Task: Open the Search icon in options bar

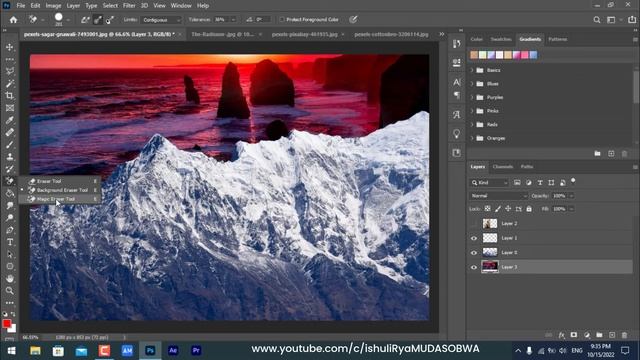Action: point(597,20)
